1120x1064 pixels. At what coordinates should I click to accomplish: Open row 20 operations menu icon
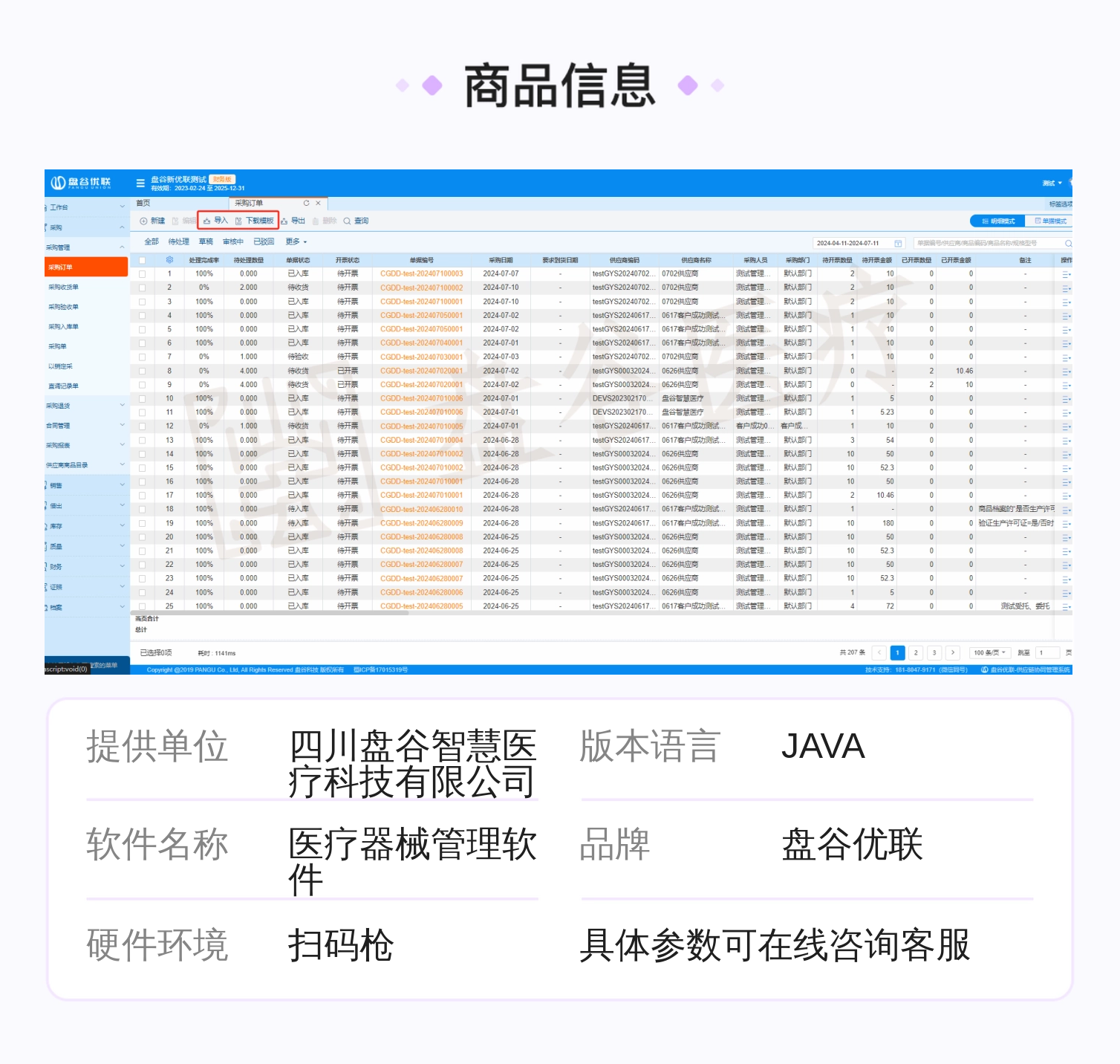click(x=1067, y=537)
